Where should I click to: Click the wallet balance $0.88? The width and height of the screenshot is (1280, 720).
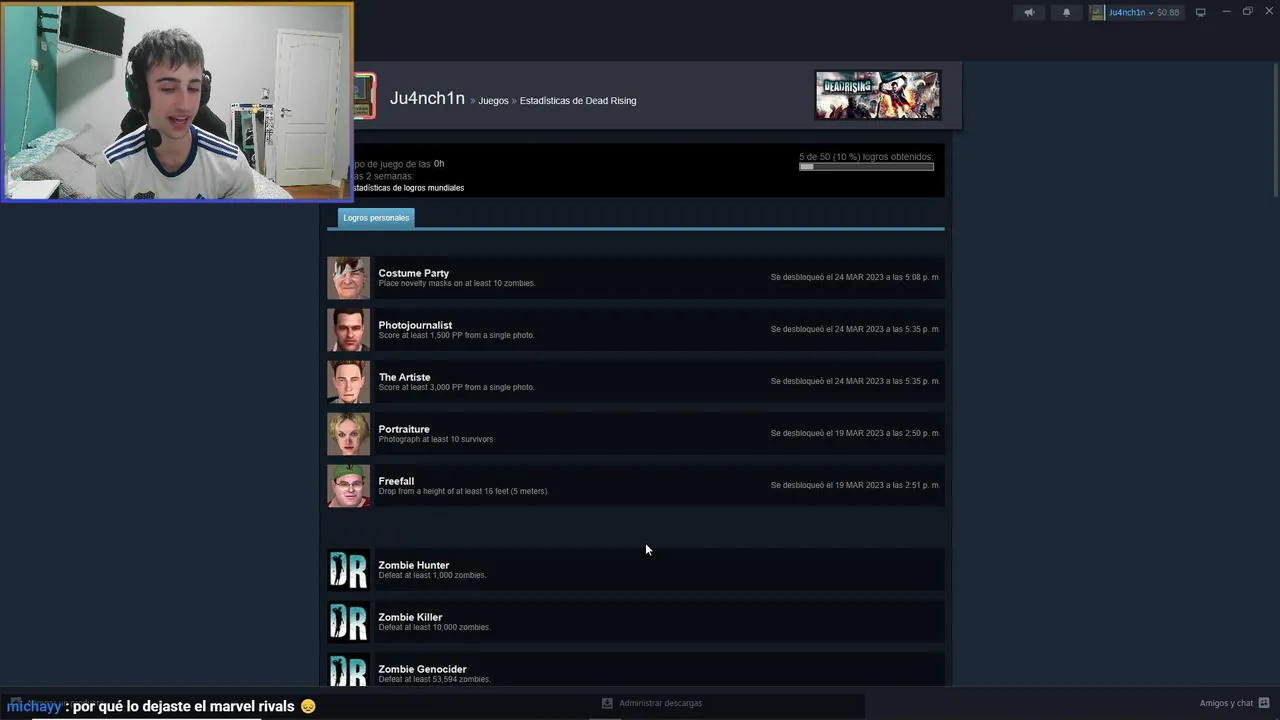tap(1168, 13)
